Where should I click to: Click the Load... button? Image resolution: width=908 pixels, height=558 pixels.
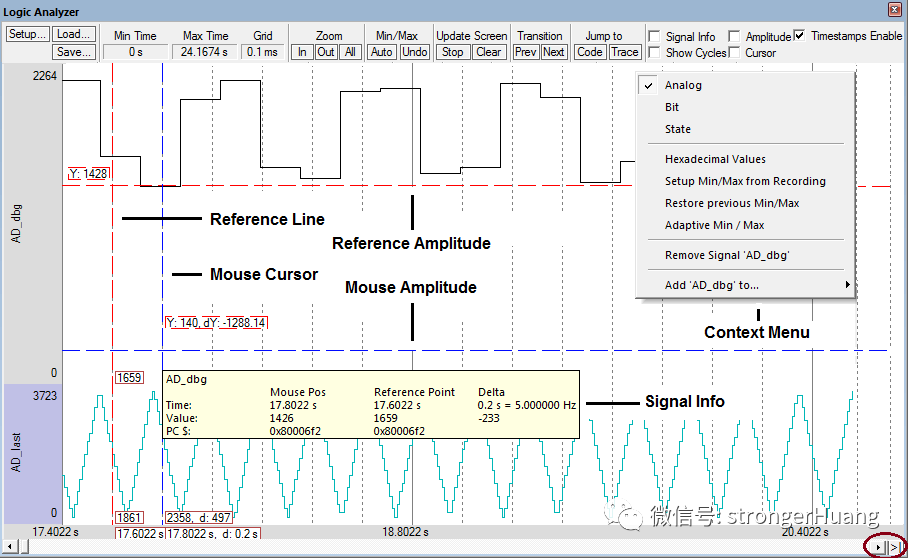tap(73, 34)
